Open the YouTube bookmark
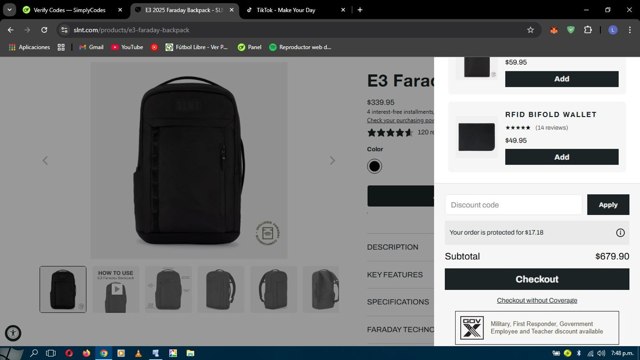The height and width of the screenshot is (360, 640). (127, 47)
